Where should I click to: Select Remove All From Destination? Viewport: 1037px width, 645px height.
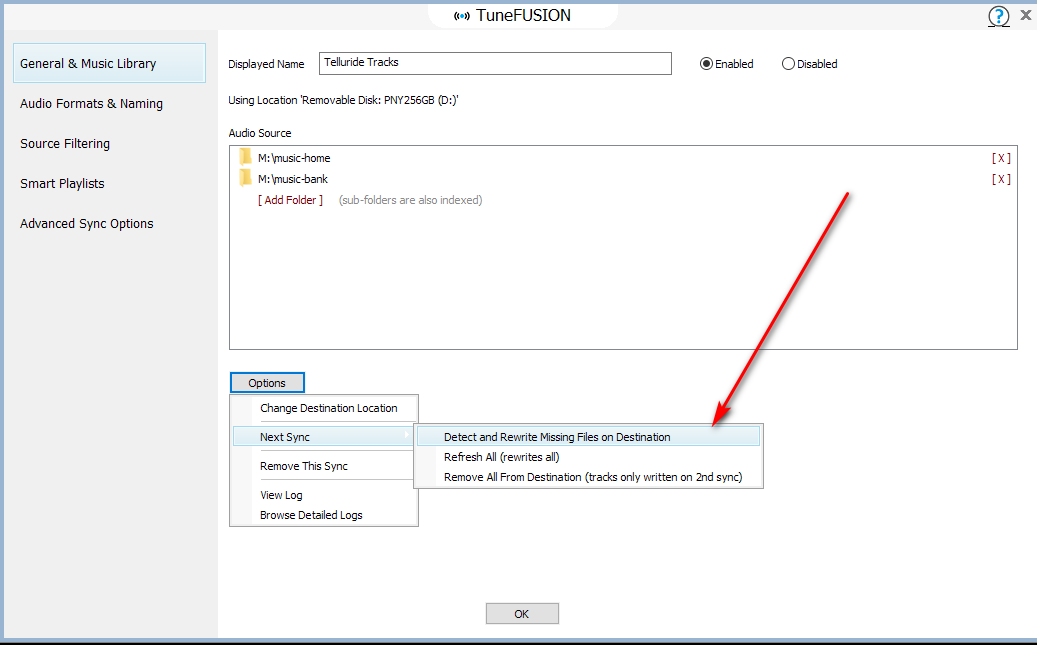(592, 477)
